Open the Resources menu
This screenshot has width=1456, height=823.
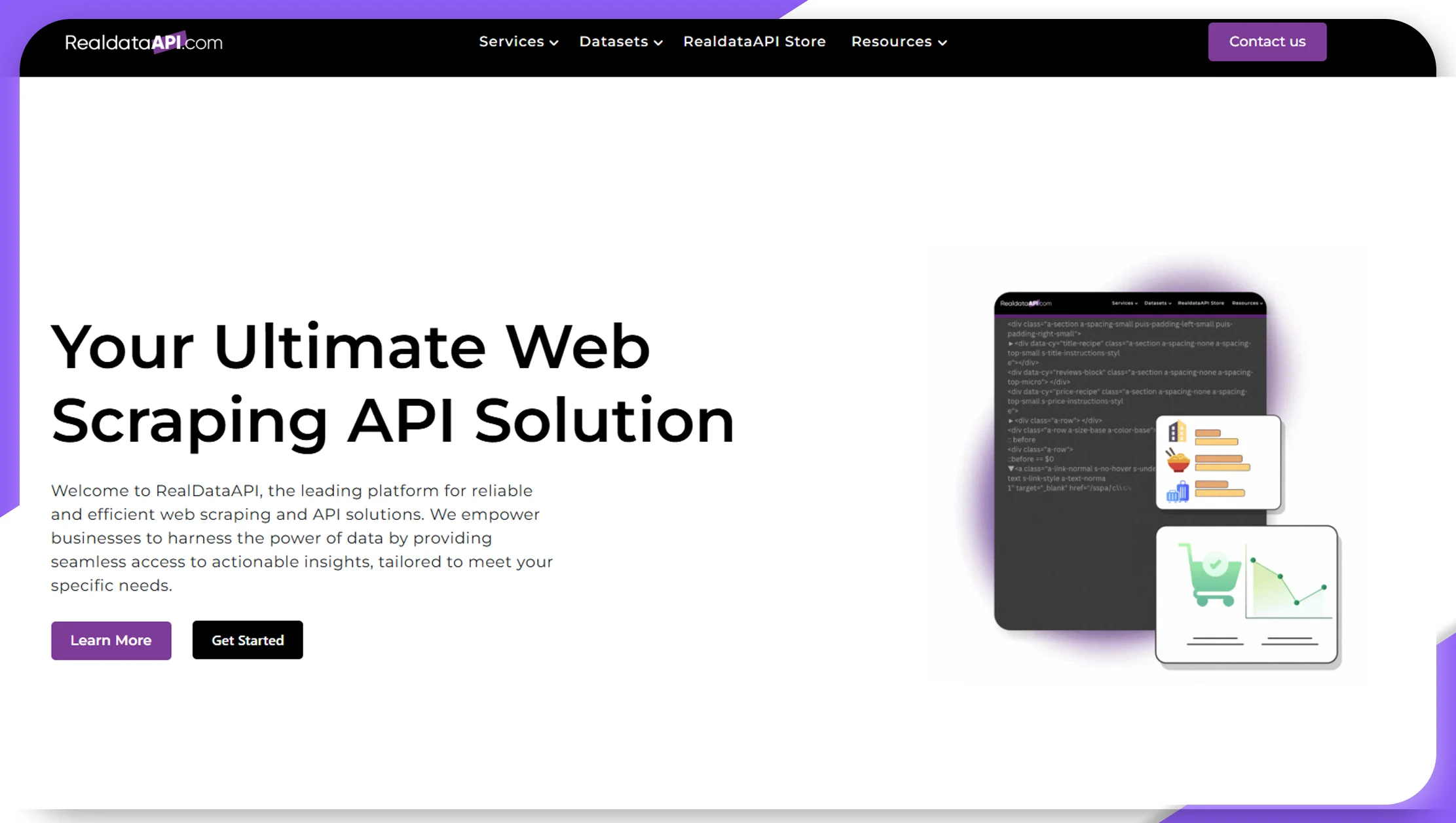pyautogui.click(x=899, y=41)
